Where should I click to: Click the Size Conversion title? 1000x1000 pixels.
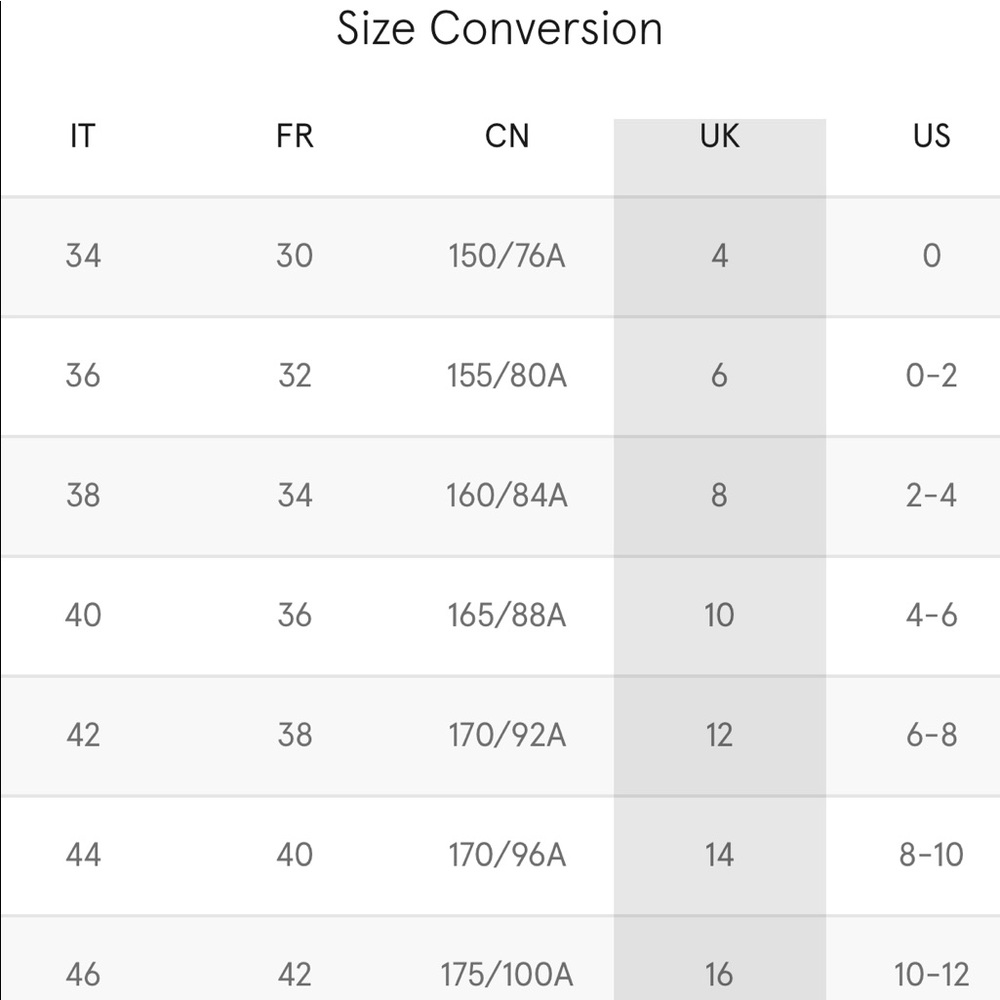tap(499, 29)
